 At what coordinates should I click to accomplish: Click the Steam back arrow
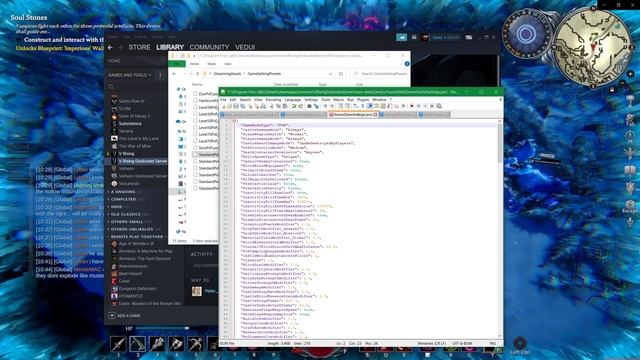pyautogui.click(x=110, y=47)
